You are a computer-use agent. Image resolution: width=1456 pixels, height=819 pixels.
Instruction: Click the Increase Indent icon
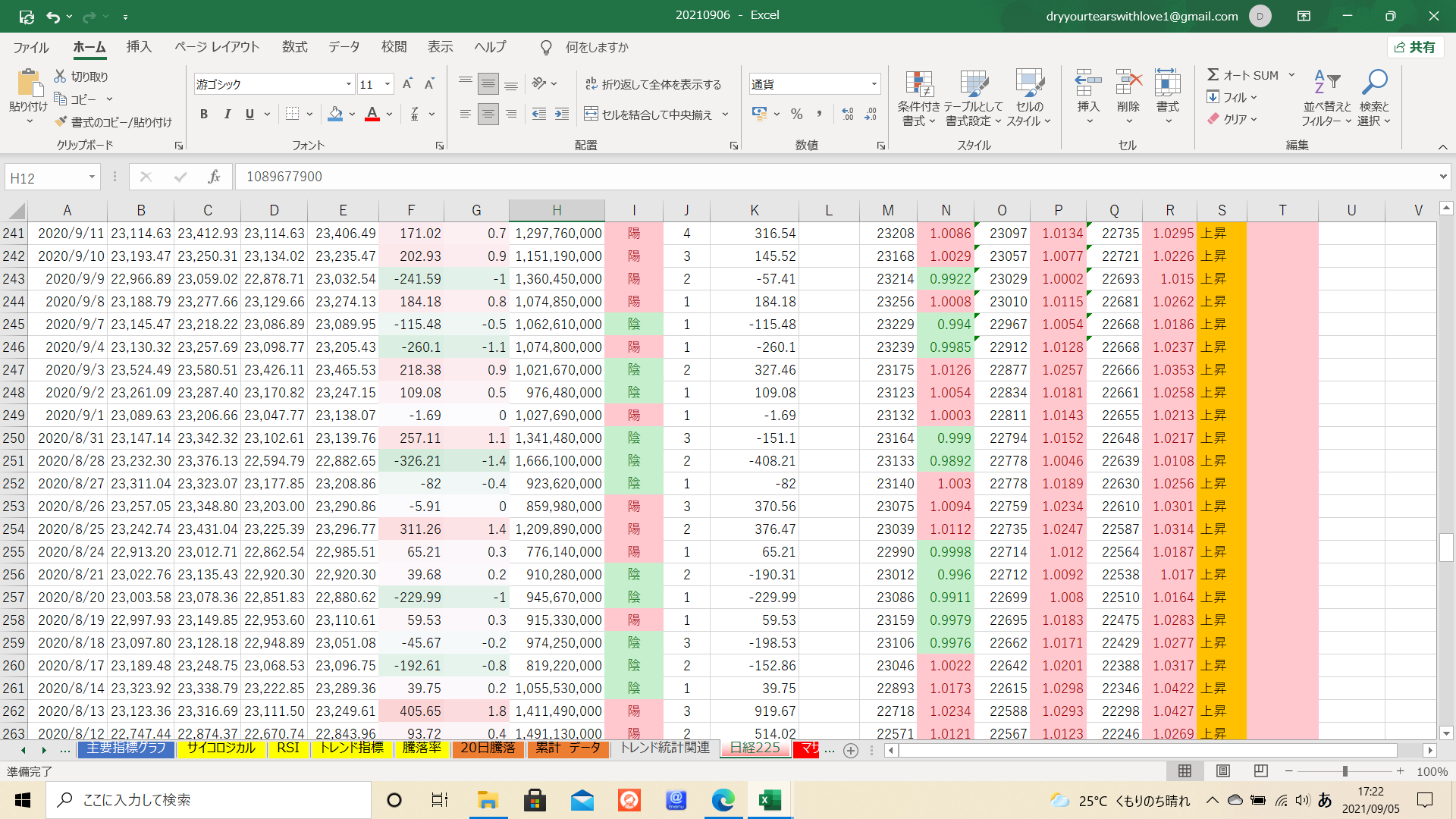tap(561, 114)
